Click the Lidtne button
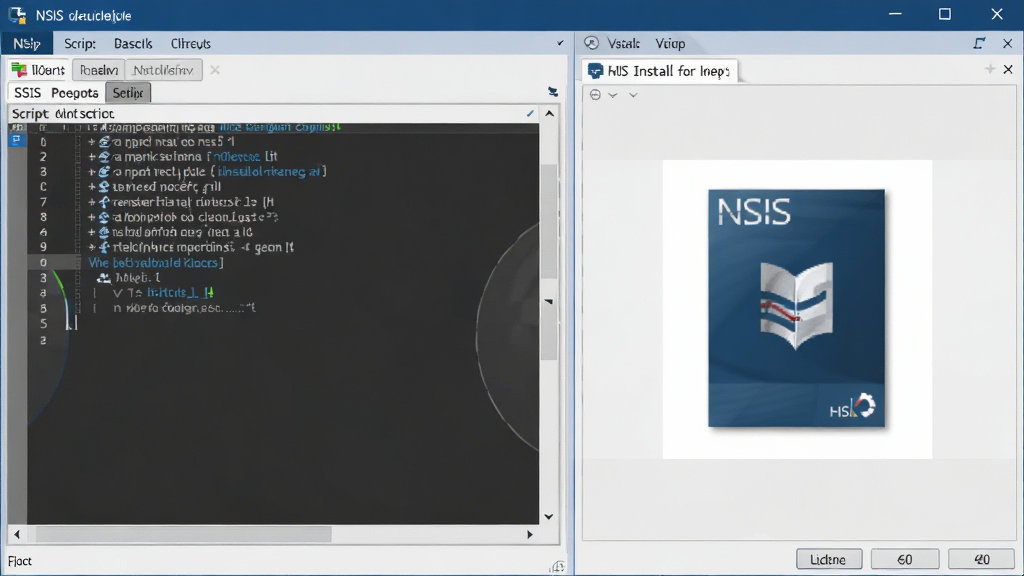The height and width of the screenshot is (576, 1024). [x=829, y=560]
